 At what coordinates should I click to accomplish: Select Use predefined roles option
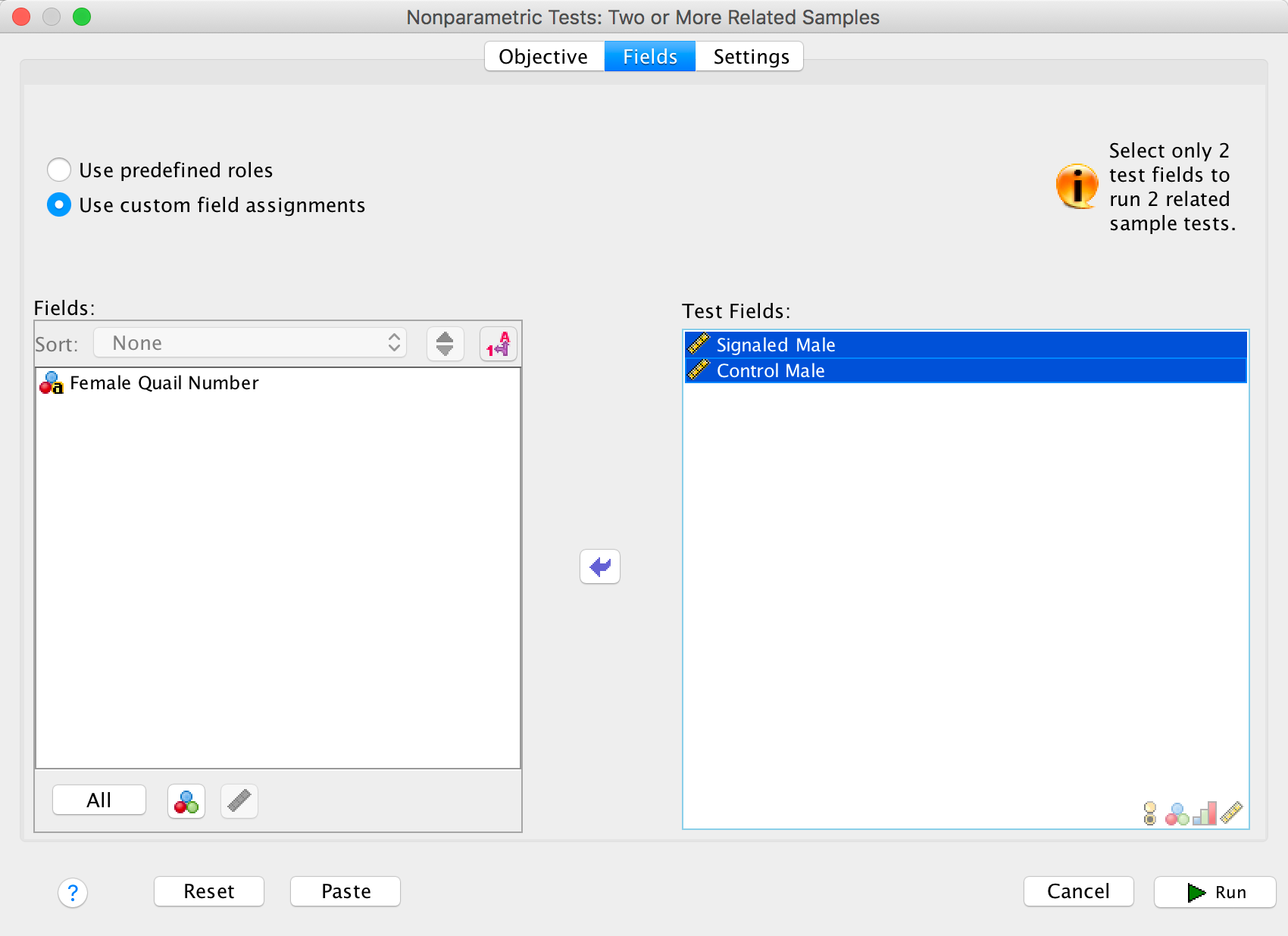pyautogui.click(x=59, y=170)
